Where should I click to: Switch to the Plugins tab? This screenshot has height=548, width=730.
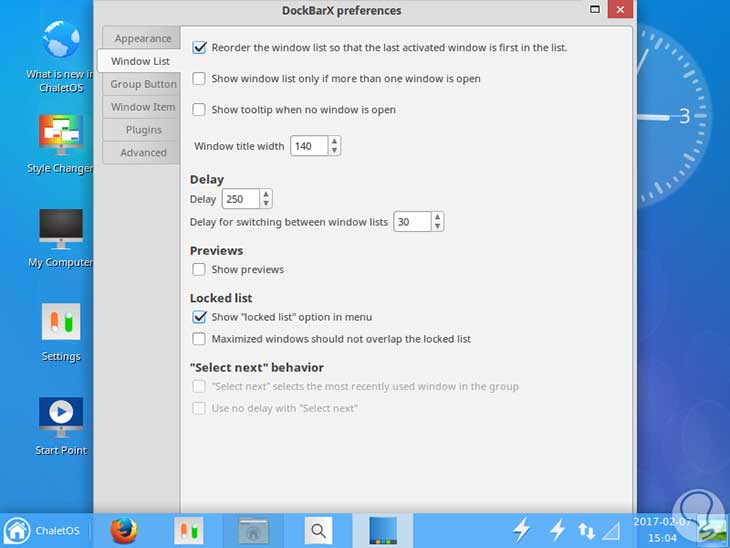(x=142, y=129)
